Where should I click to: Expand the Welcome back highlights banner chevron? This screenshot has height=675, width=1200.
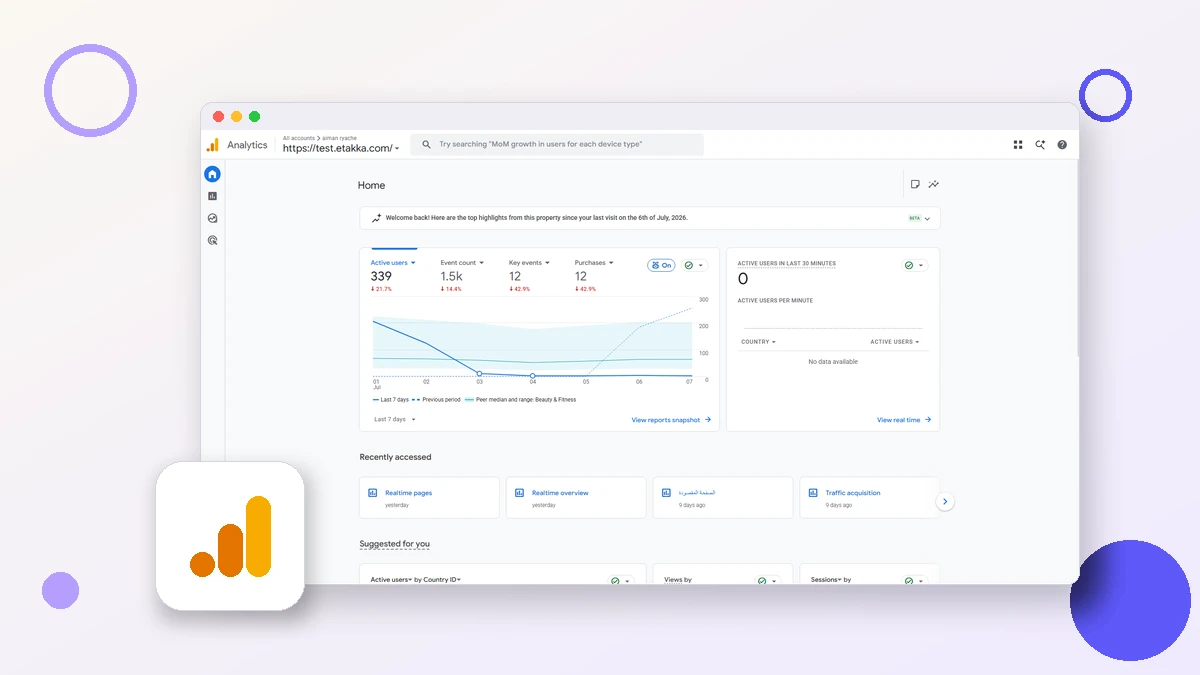[927, 218]
